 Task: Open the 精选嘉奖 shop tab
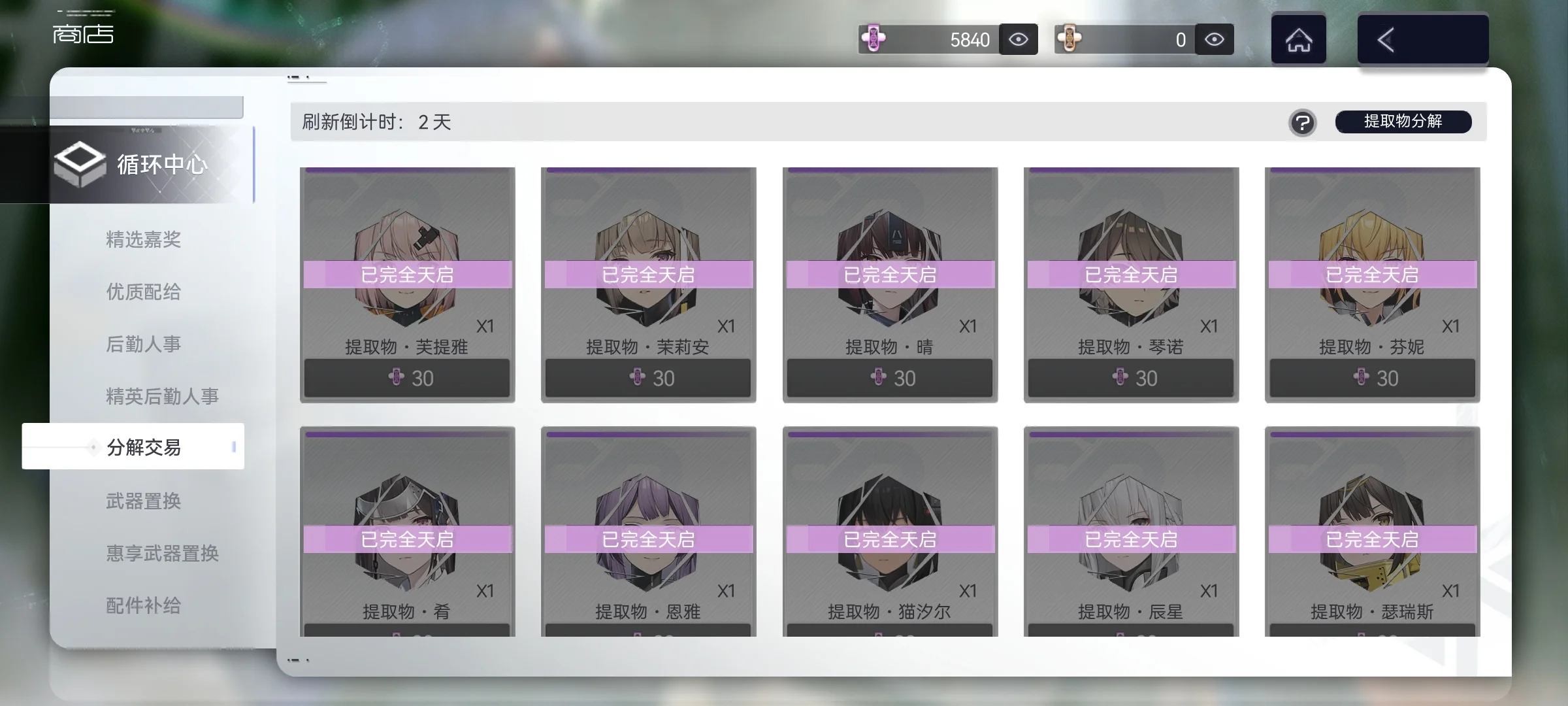tap(144, 239)
